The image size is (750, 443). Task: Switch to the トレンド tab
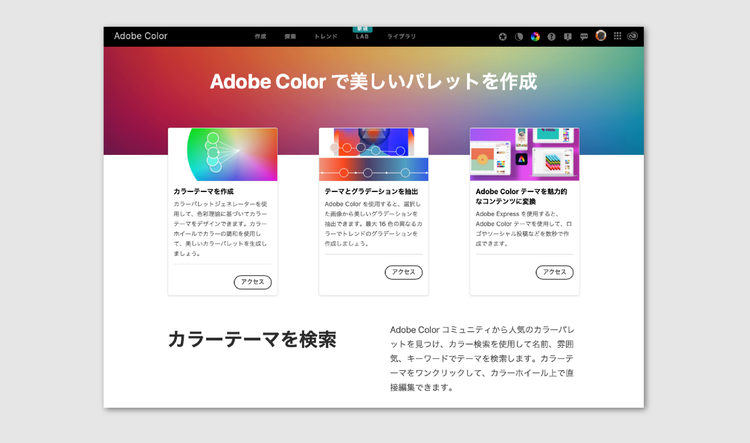point(326,36)
